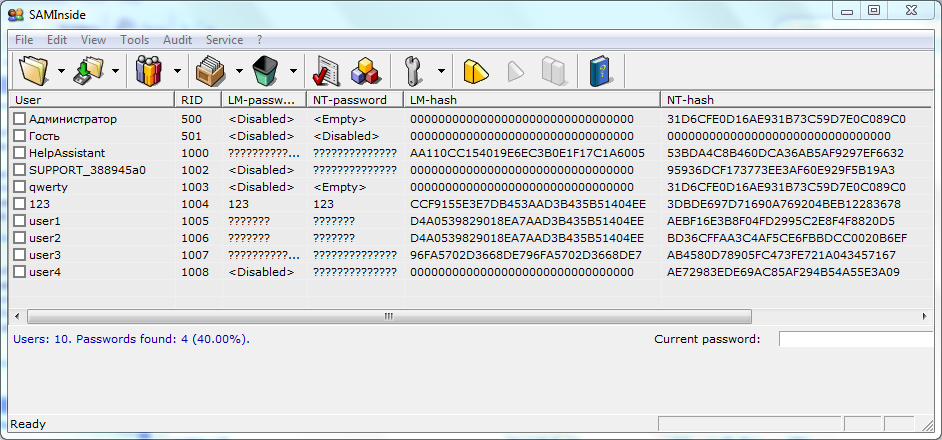Click the colored cubes icon
The height and width of the screenshot is (440, 942).
[x=365, y=71]
